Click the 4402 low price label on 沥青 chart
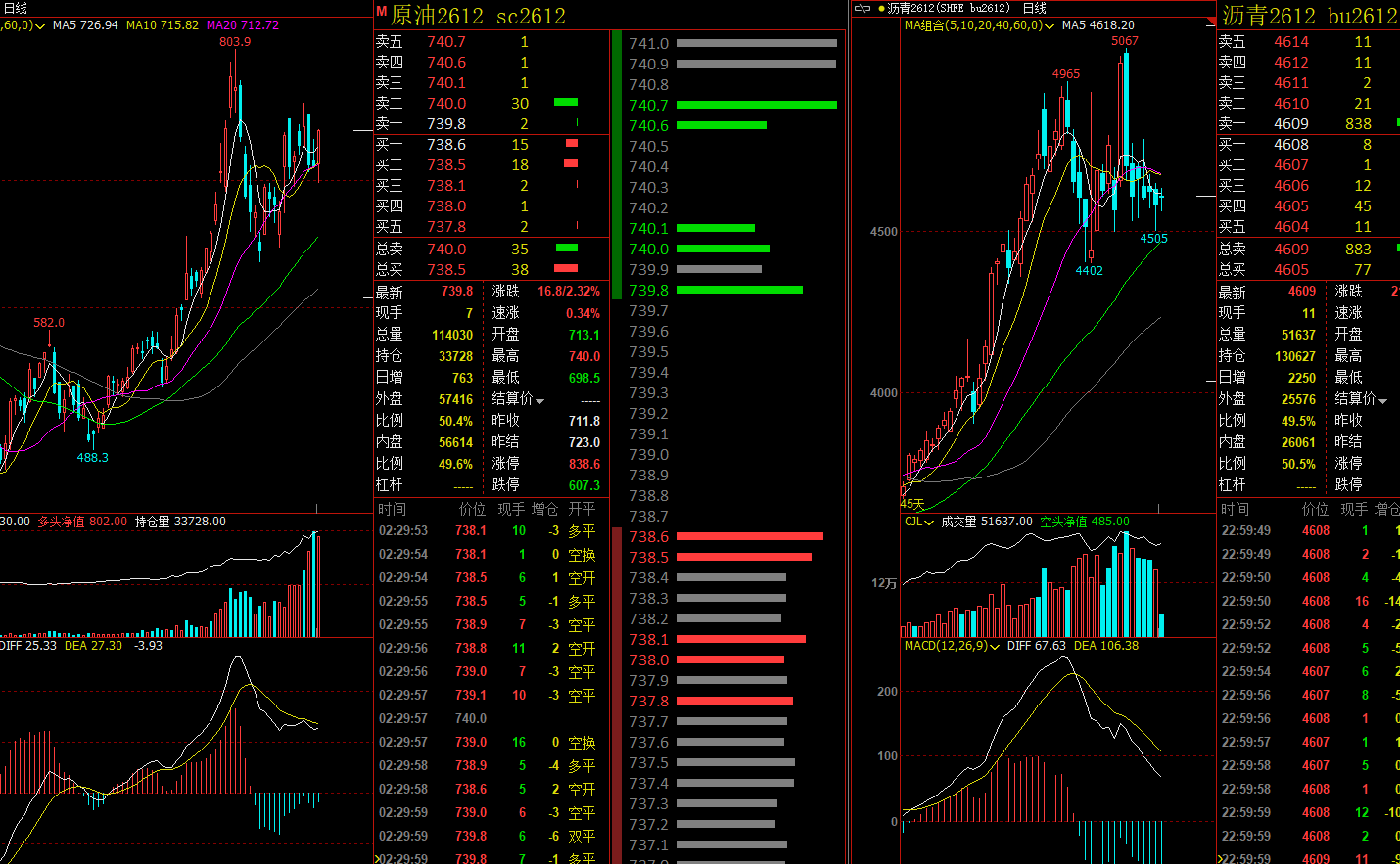 point(1090,271)
